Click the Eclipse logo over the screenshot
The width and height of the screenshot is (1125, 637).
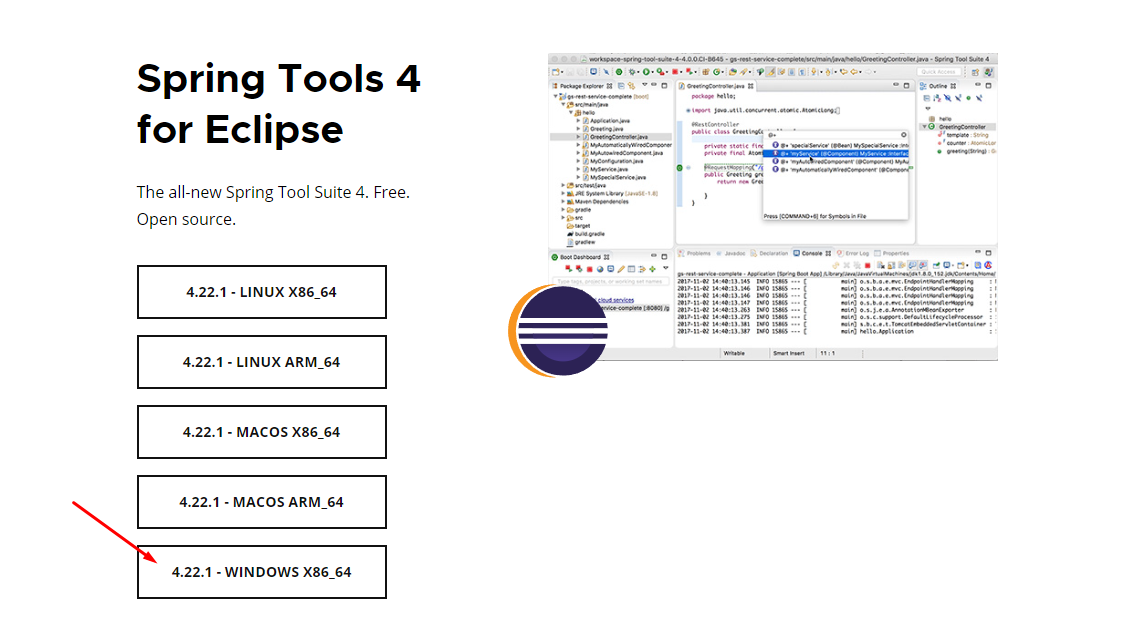coord(558,331)
